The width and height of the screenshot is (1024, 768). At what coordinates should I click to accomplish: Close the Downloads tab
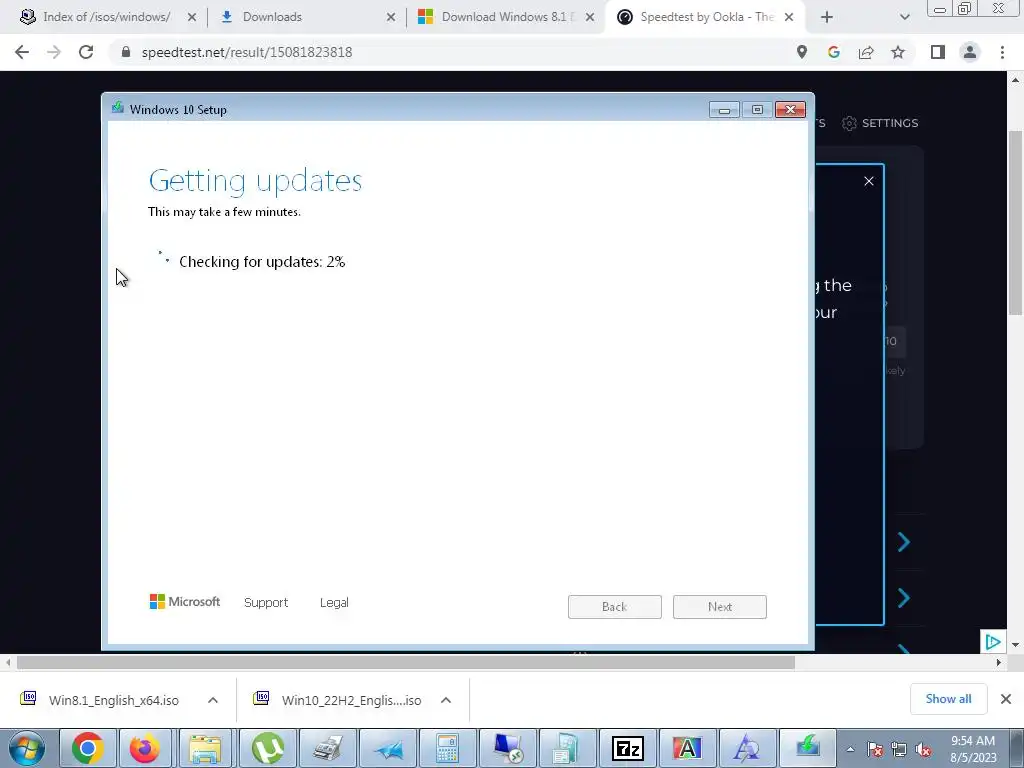(391, 18)
